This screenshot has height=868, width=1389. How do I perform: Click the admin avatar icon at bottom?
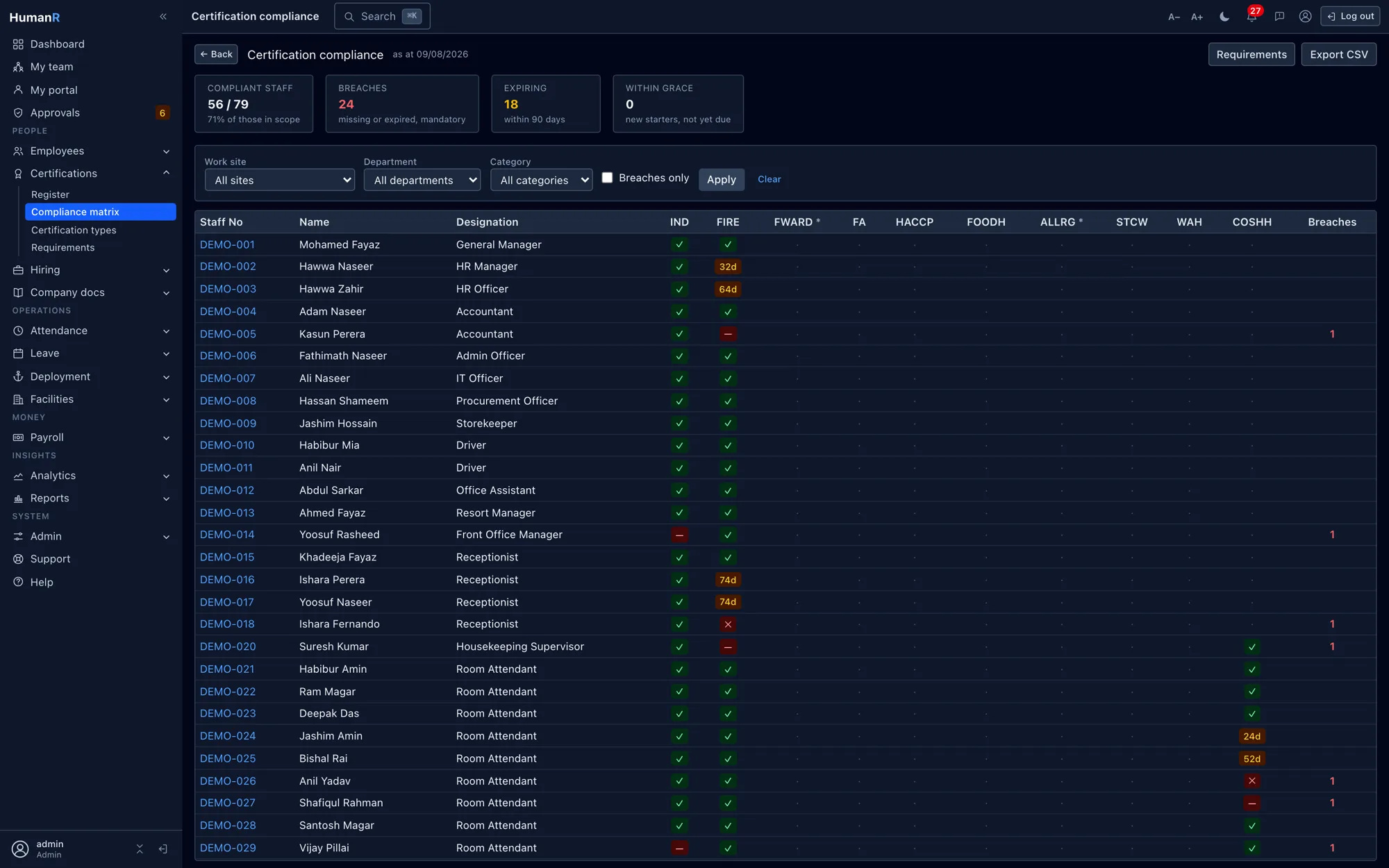20,849
